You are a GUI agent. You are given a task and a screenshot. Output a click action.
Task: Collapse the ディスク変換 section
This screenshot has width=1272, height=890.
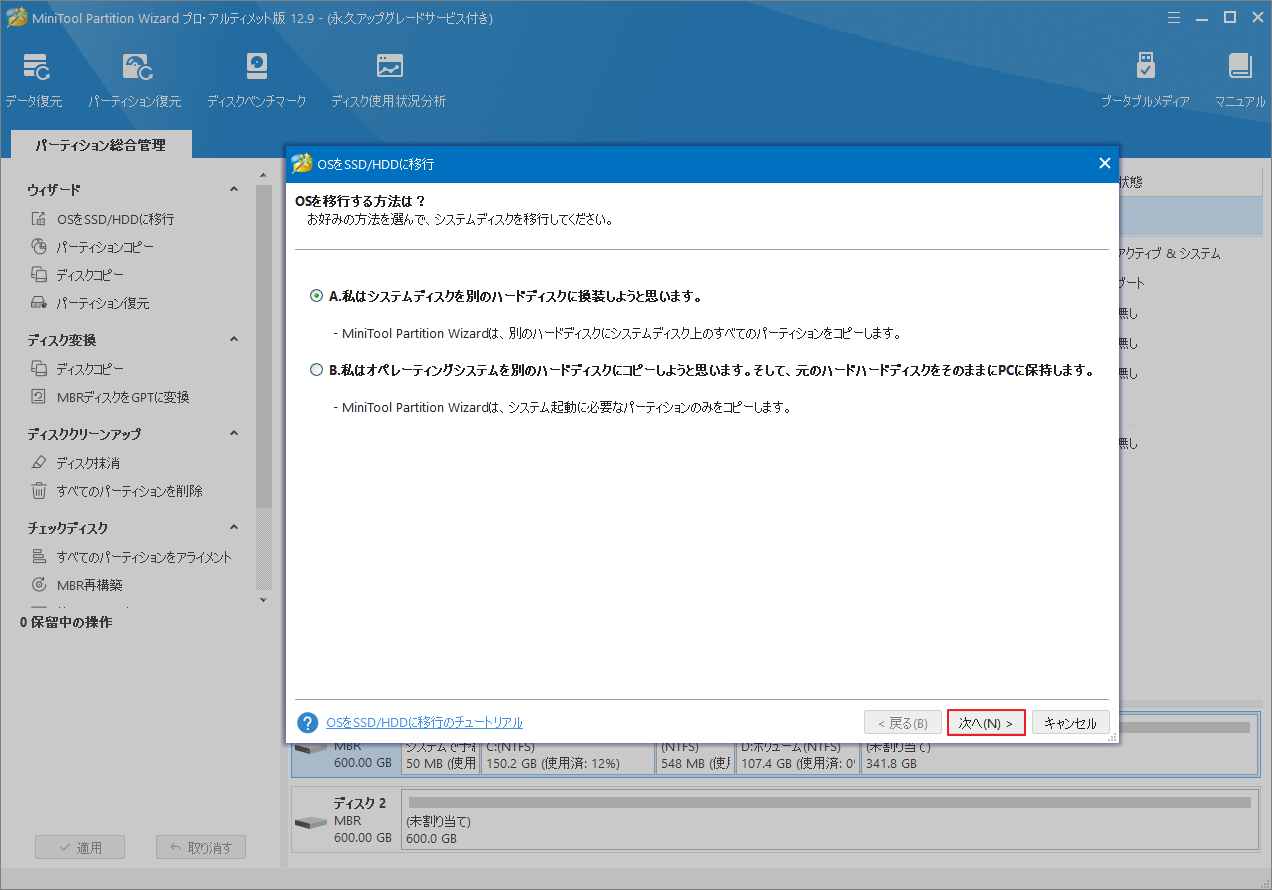click(x=234, y=339)
